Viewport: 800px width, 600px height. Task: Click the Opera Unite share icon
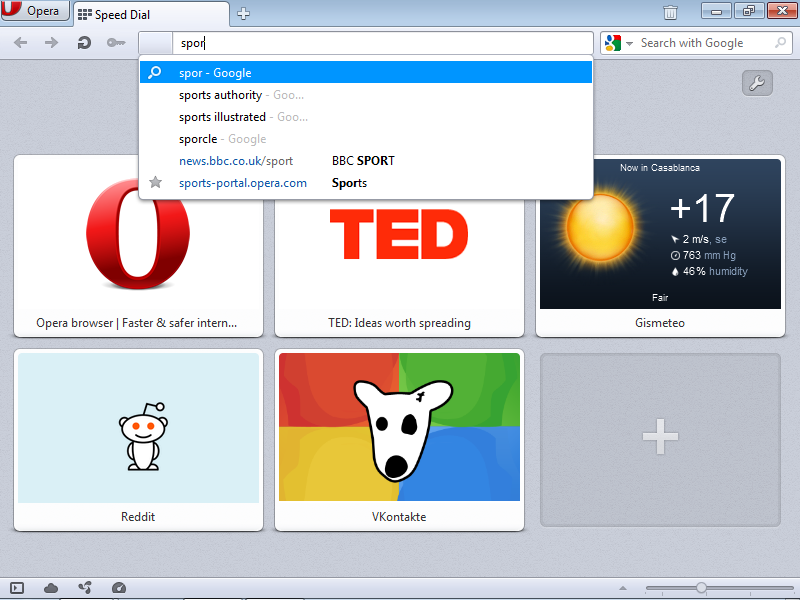point(85,588)
